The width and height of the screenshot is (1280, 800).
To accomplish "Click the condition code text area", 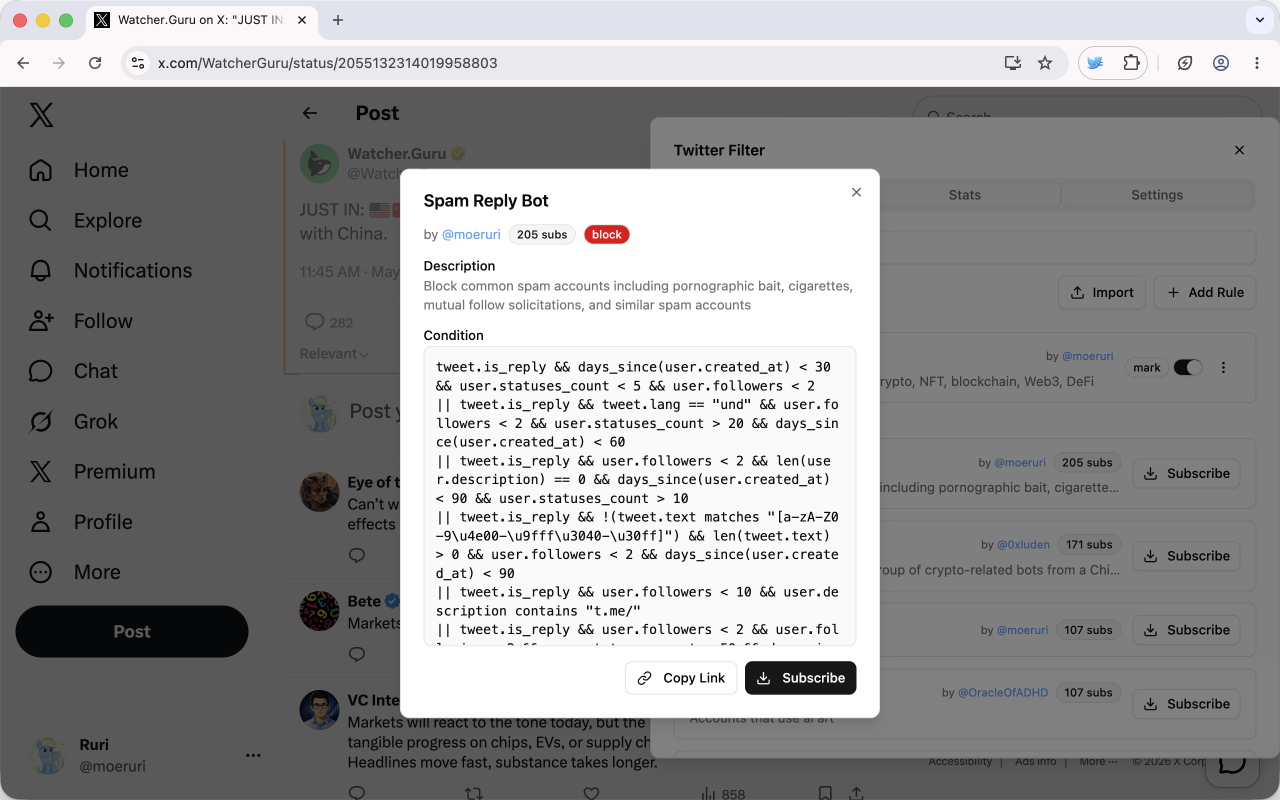I will click(x=640, y=496).
